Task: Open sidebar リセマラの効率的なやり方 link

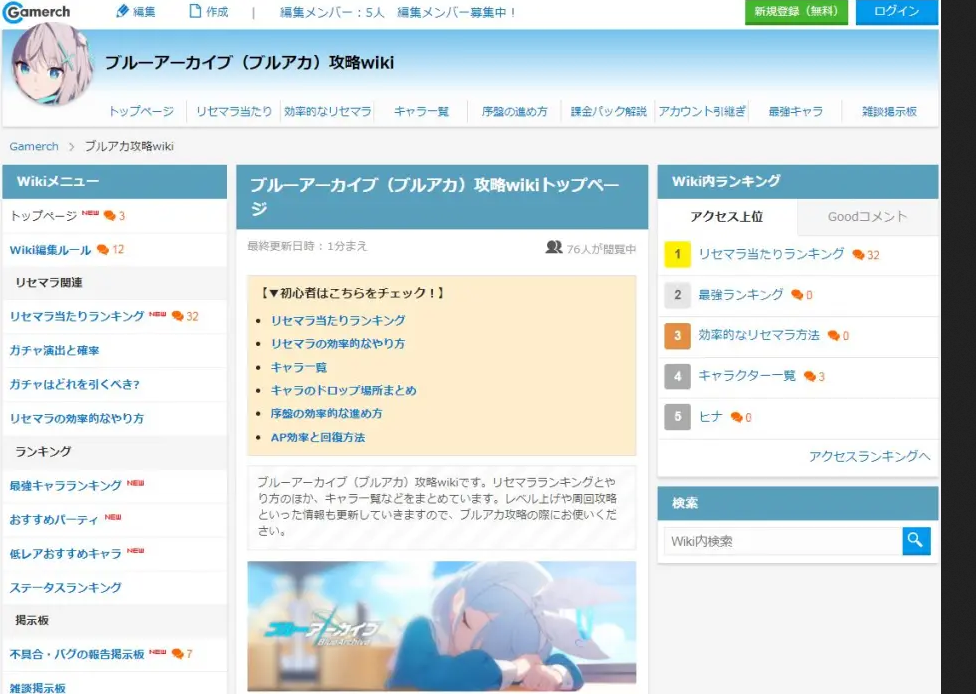Action: pos(77,418)
